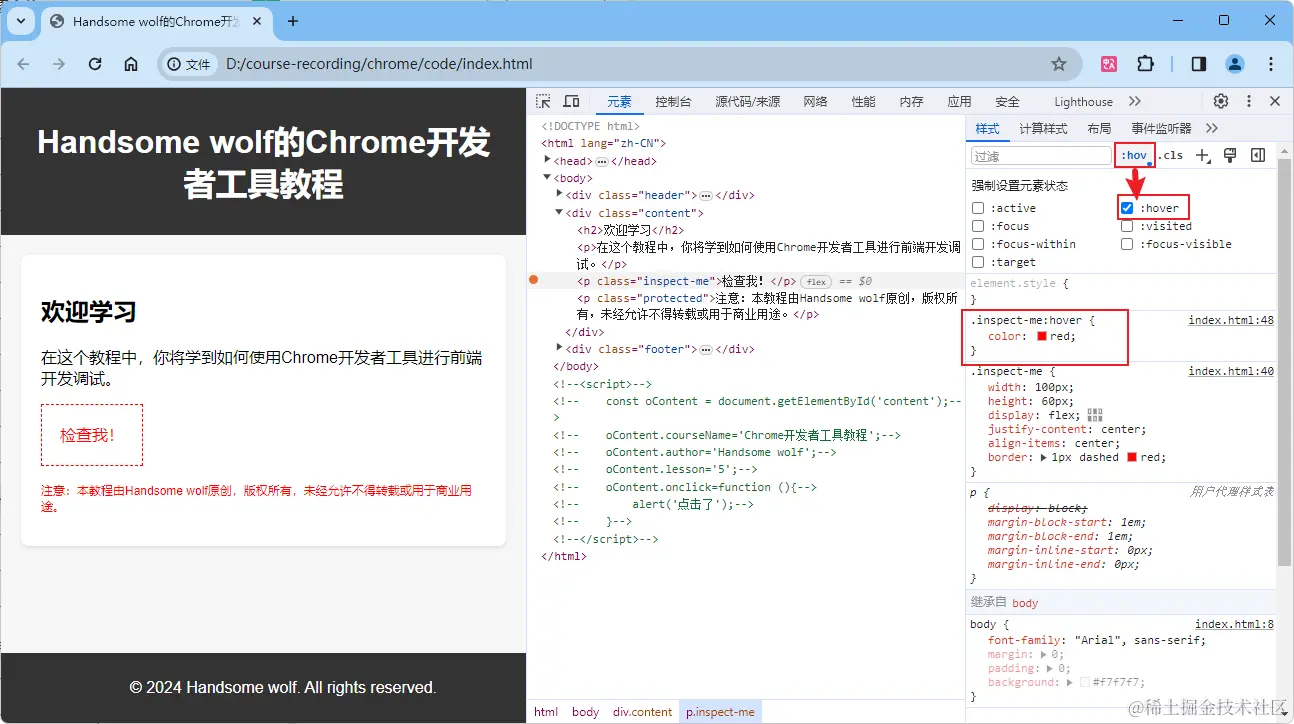Show more styles sidebar tabs chevron
Image resolution: width=1294 pixels, height=724 pixels.
pos(1212,128)
